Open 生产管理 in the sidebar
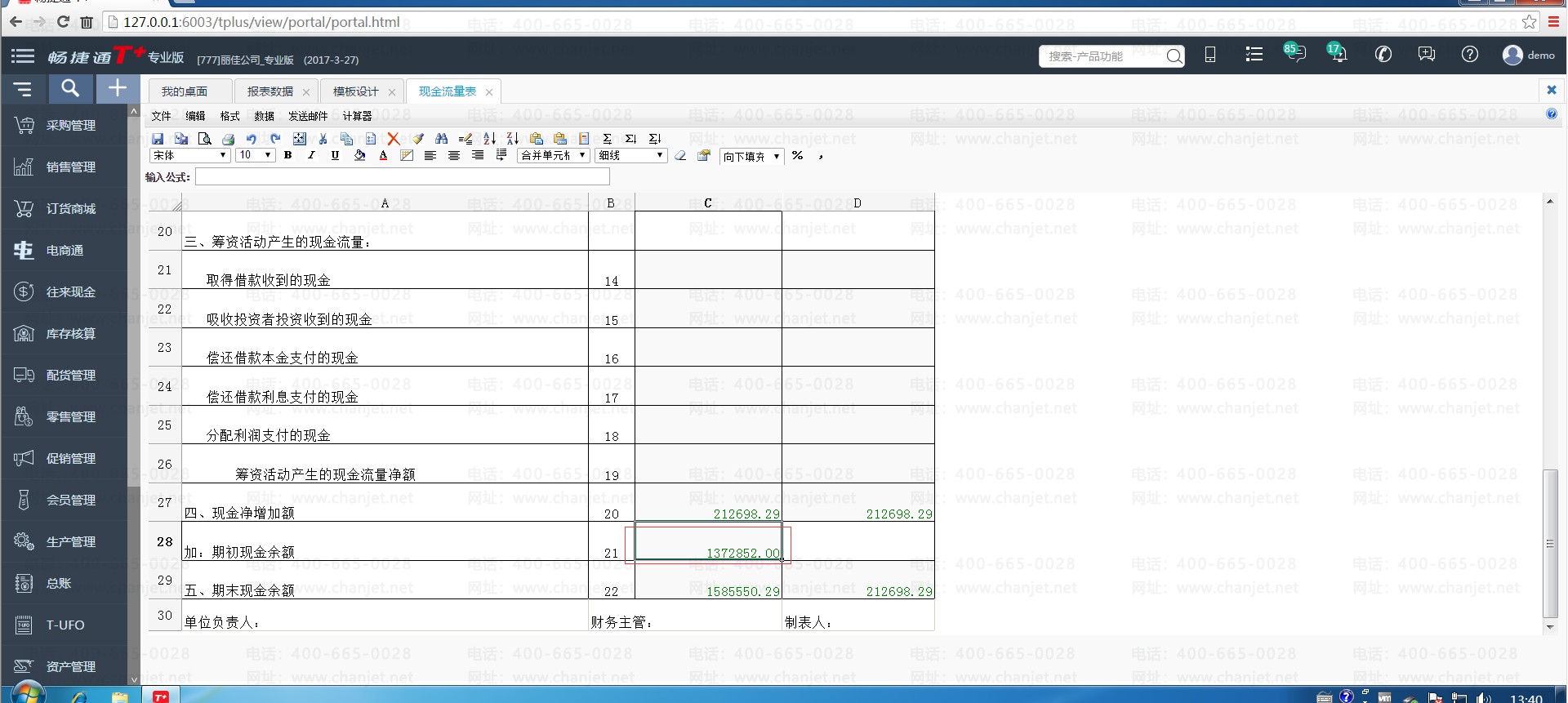Screen dimensions: 1568x703 tap(64, 541)
